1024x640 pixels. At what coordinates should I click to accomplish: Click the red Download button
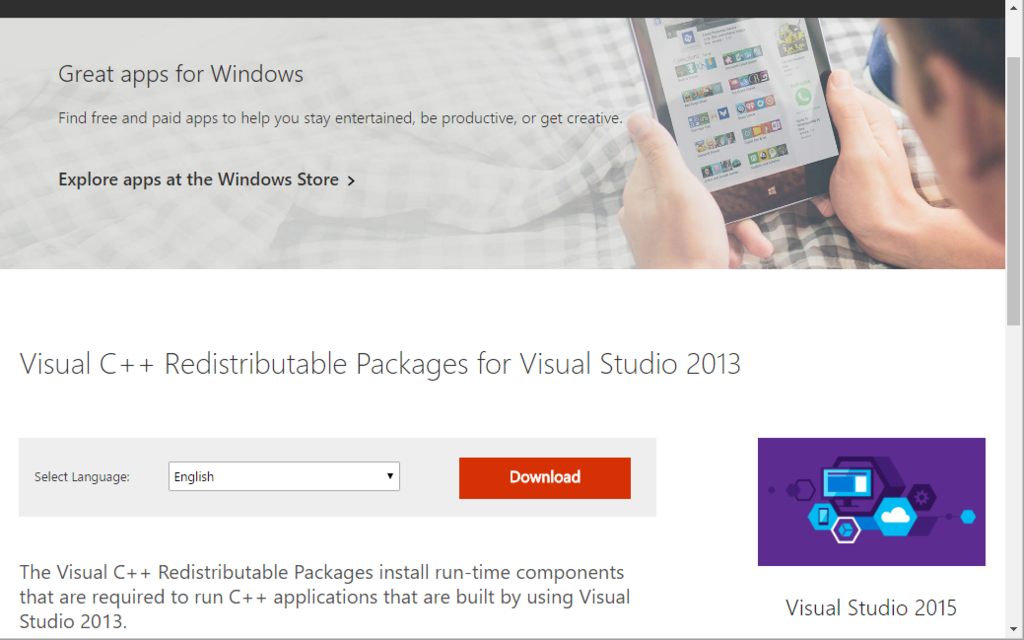[545, 477]
